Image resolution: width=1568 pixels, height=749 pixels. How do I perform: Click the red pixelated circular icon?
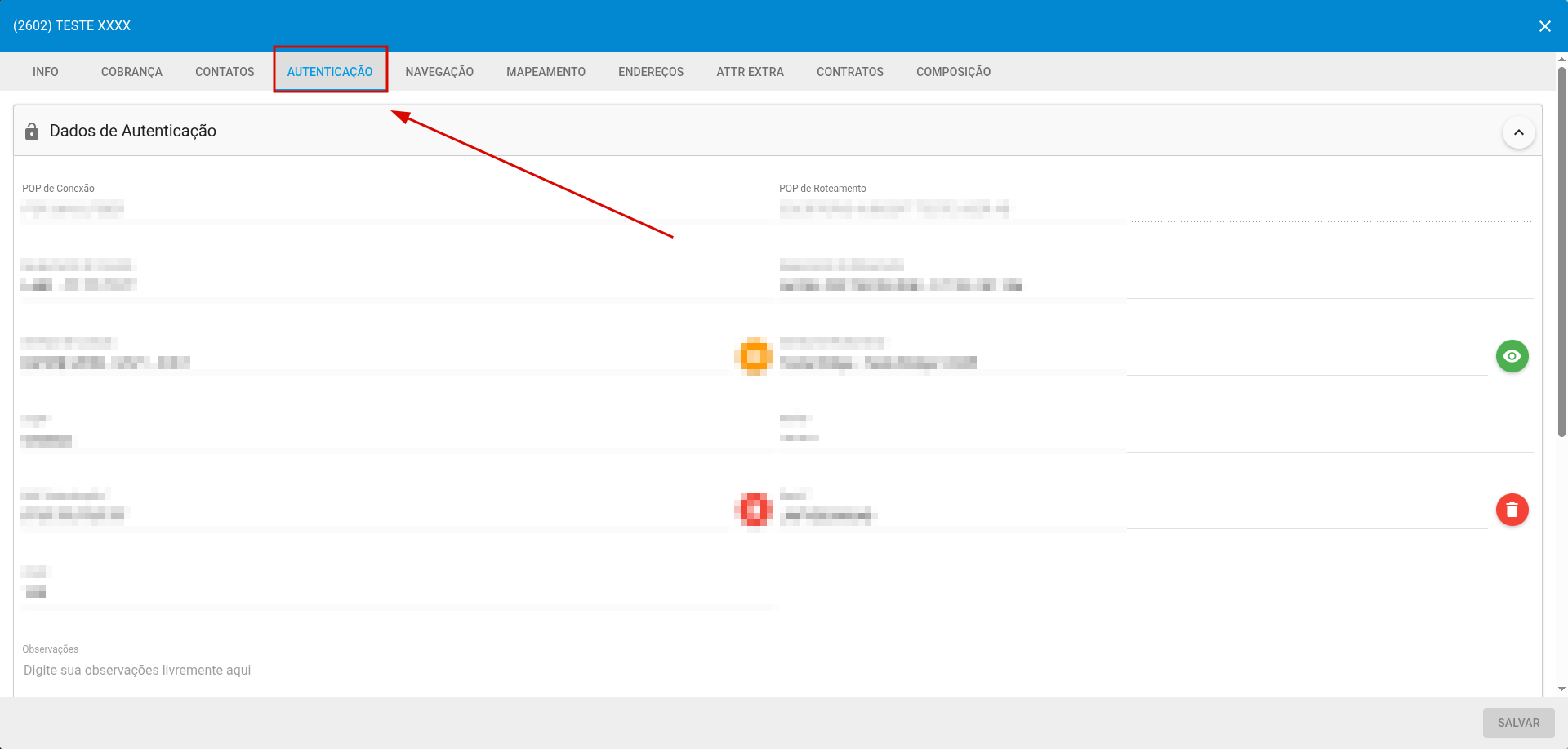tap(755, 510)
